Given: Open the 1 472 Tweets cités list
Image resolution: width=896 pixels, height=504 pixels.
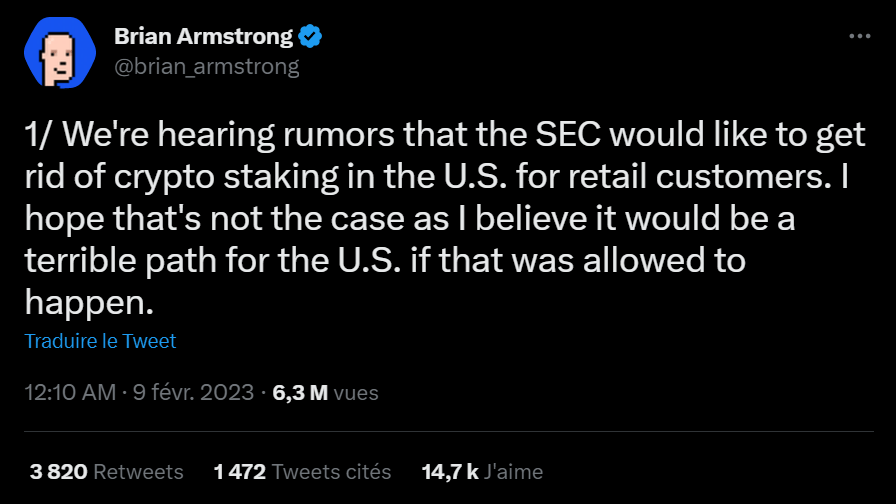Looking at the screenshot, I should point(302,470).
